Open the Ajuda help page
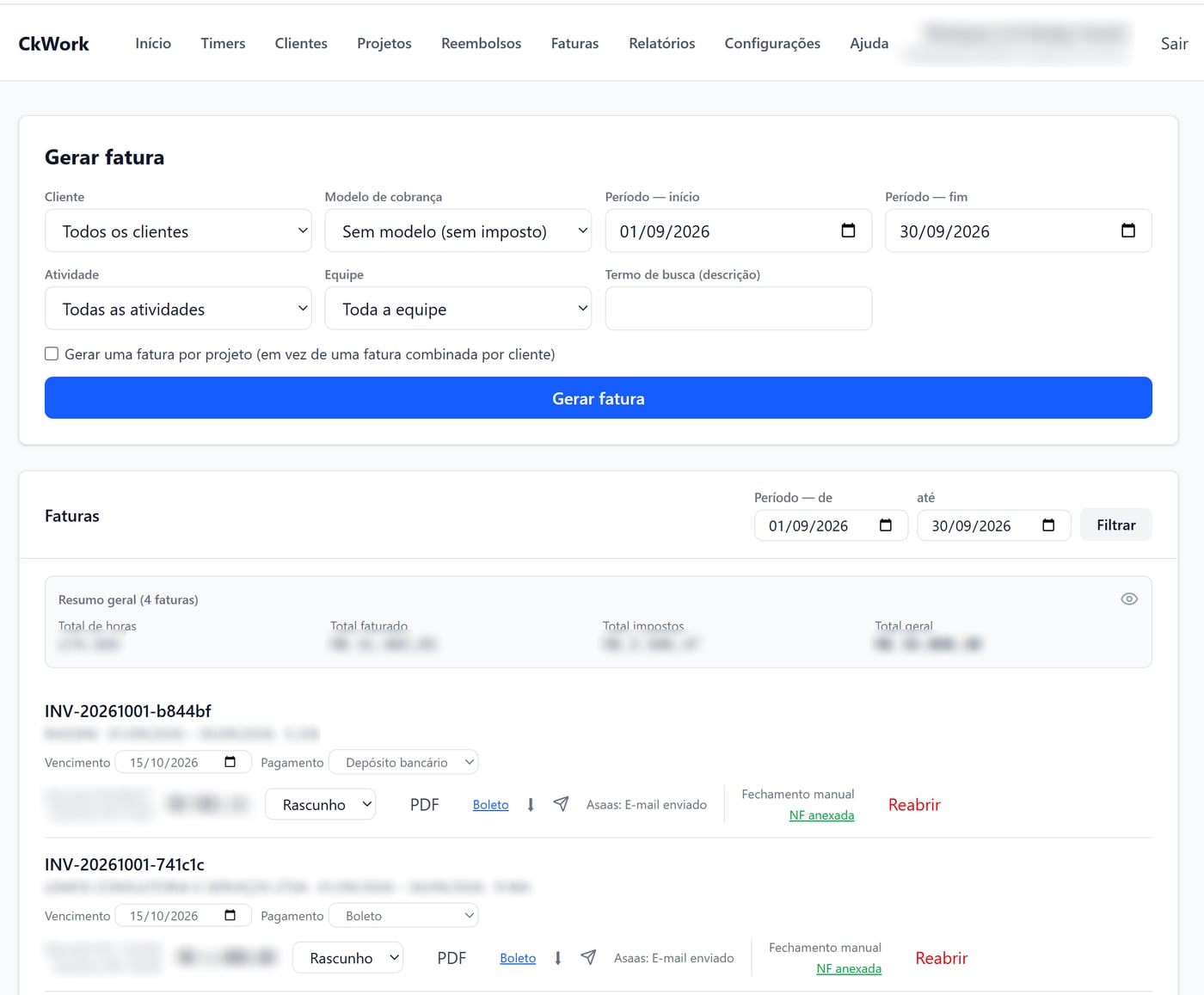The image size is (1204, 995). [x=869, y=43]
